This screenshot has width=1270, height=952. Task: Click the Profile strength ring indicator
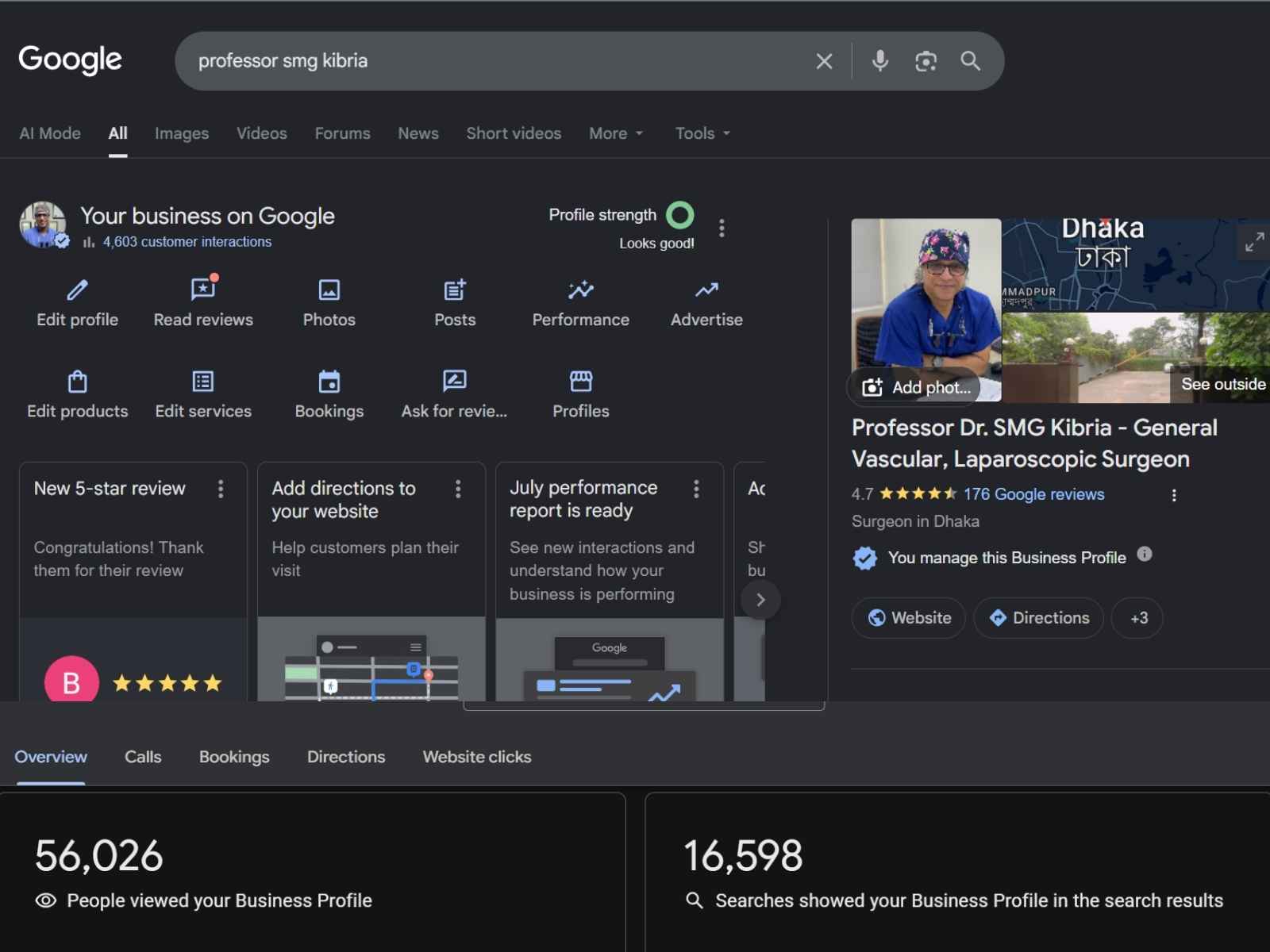(679, 215)
